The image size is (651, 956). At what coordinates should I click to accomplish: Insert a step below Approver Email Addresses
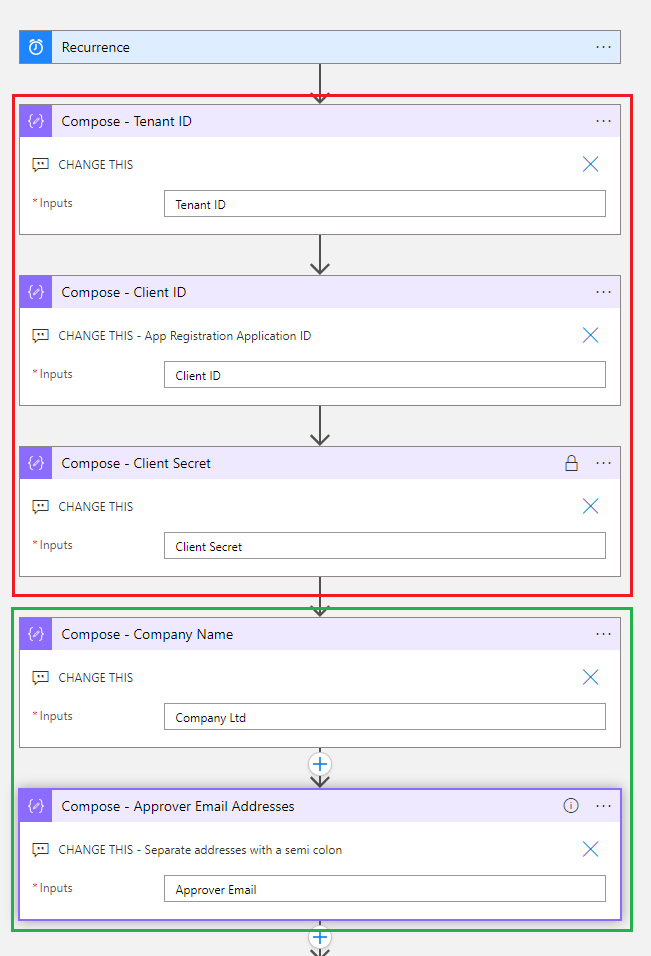pos(320,937)
